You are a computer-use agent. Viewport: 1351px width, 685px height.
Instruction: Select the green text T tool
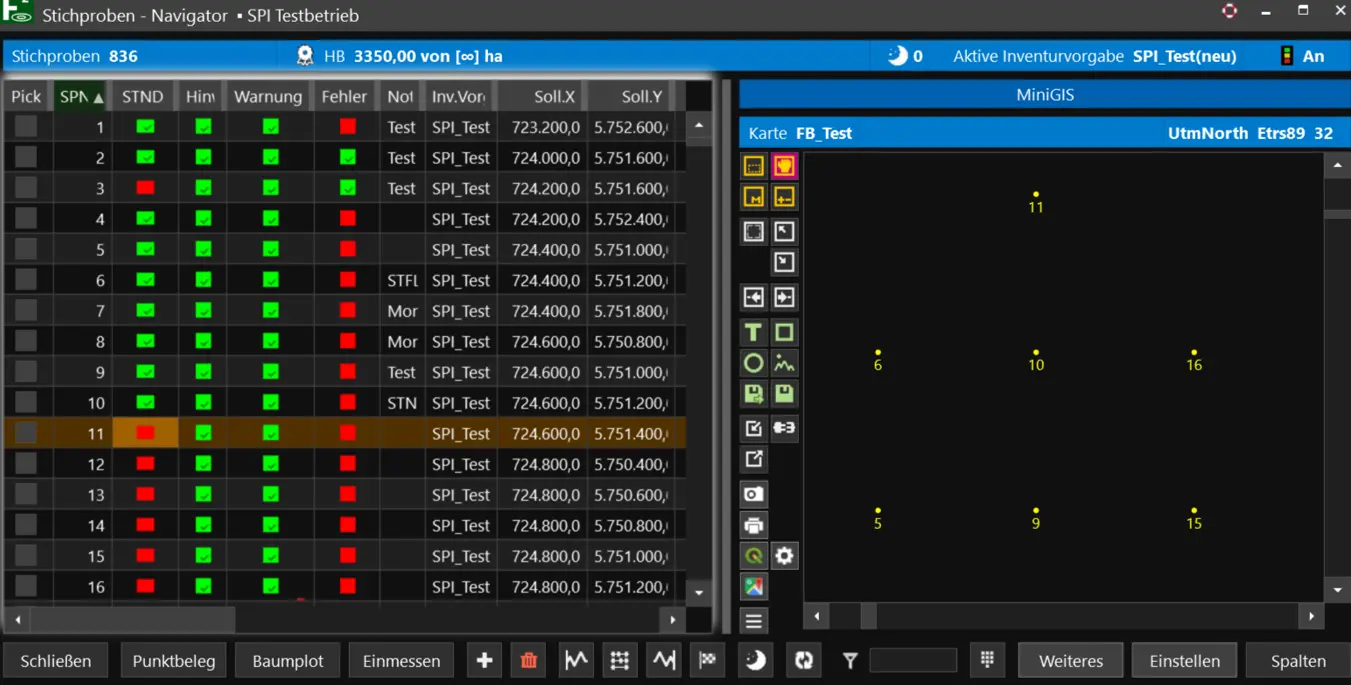(x=754, y=332)
